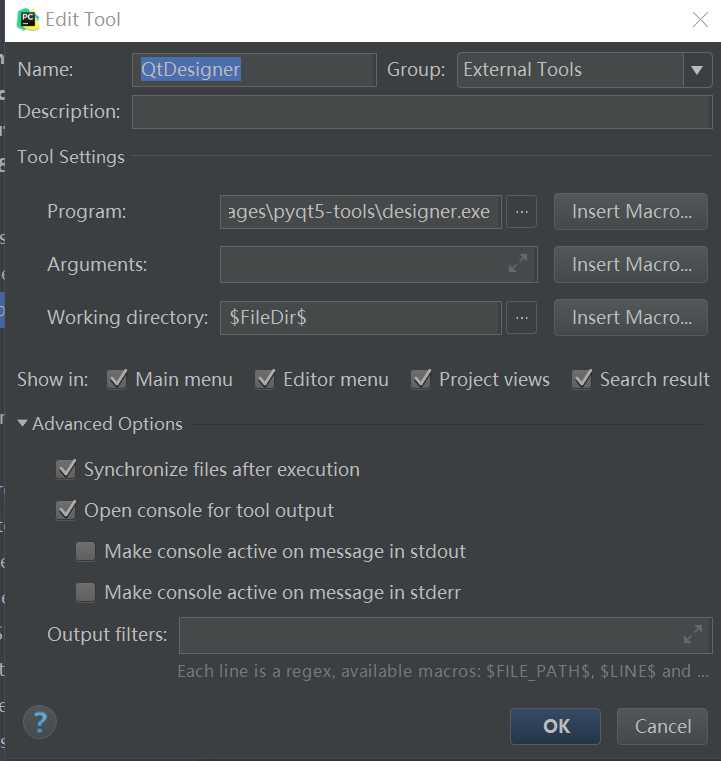Toggle the Search result checkbox
The height and width of the screenshot is (761, 721).
click(x=582, y=379)
